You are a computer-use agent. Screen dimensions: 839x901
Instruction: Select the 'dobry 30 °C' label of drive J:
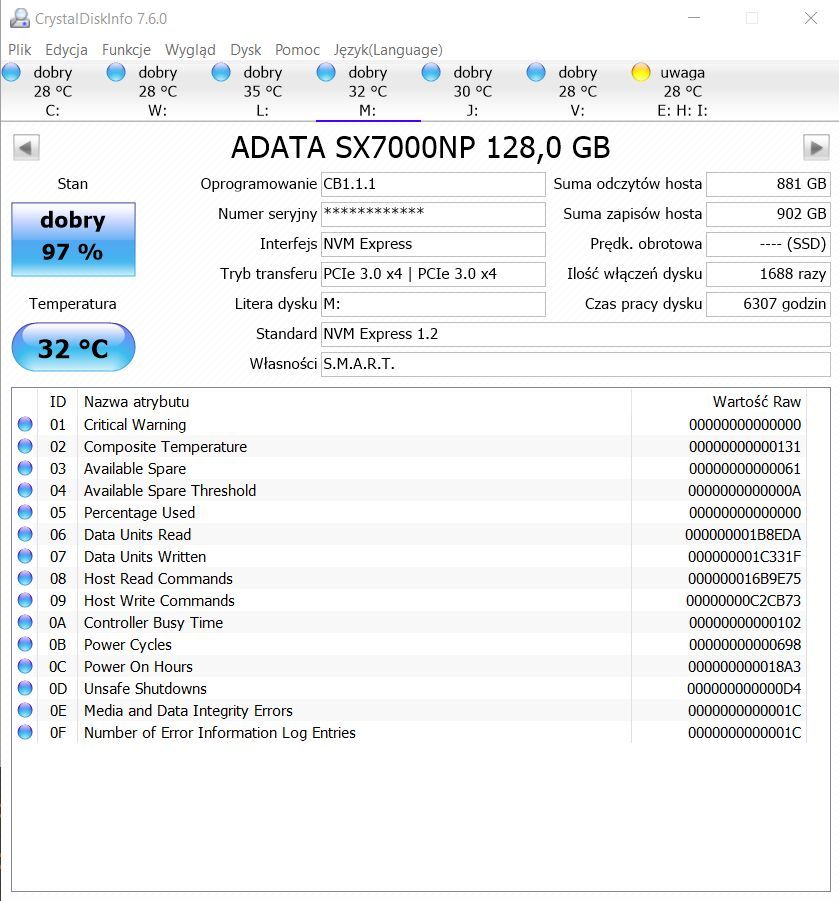click(x=472, y=82)
